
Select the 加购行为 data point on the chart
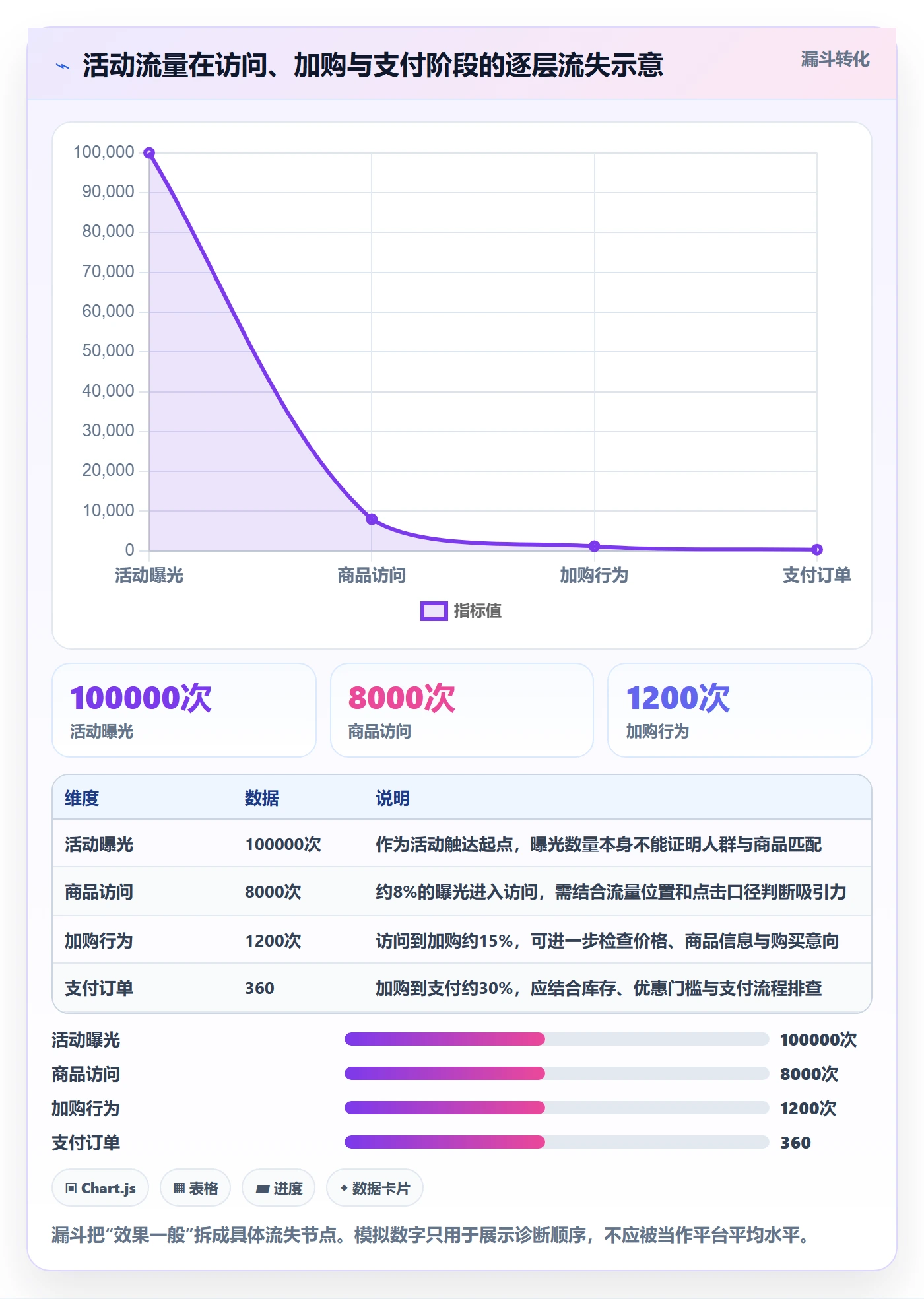tap(594, 546)
